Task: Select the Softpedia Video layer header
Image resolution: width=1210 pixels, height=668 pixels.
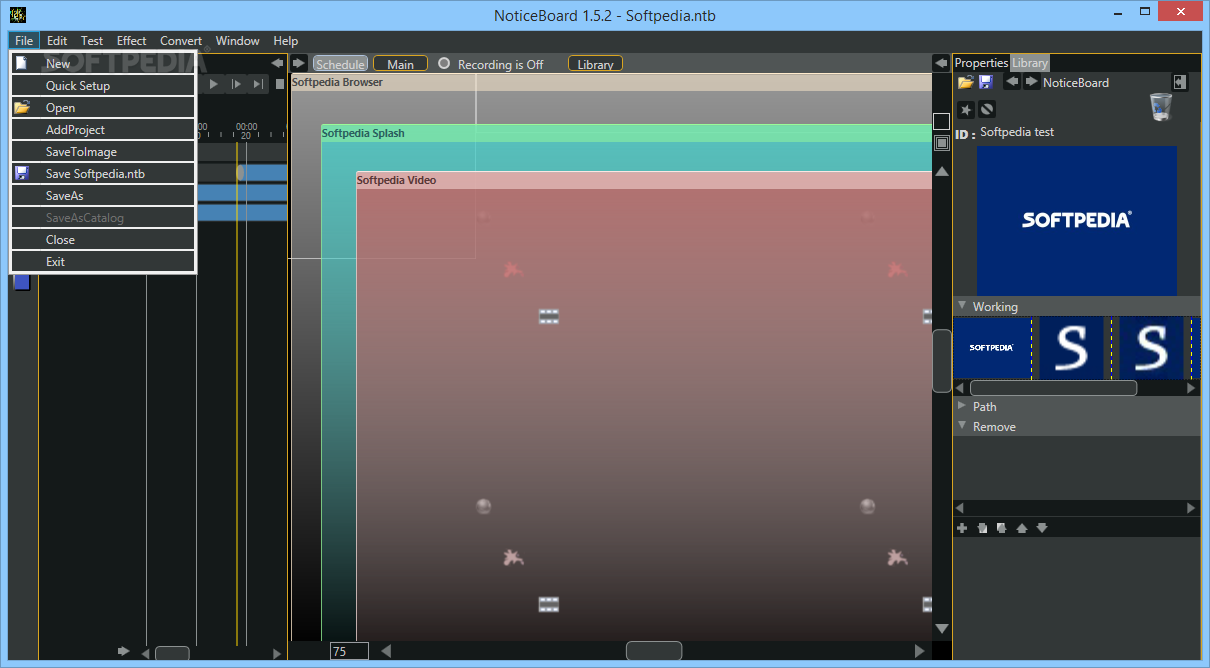Action: 644,181
